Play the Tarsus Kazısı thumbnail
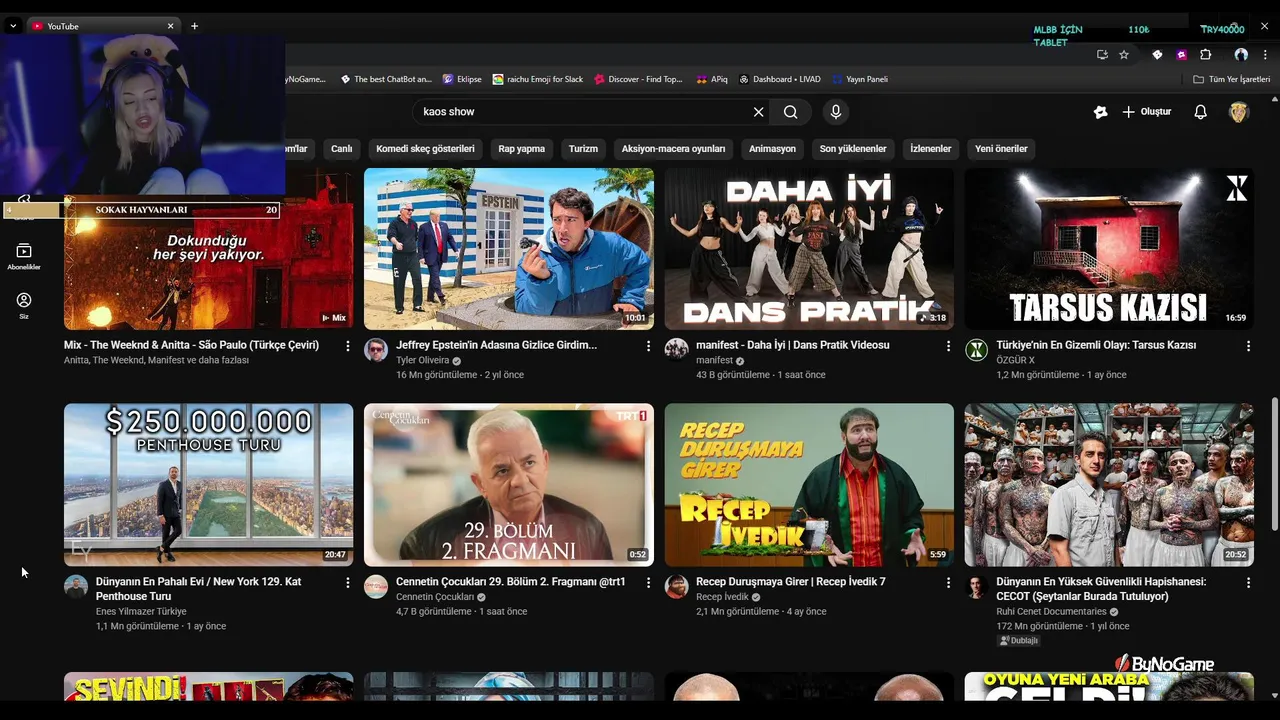Viewport: 1280px width, 720px height. [1109, 248]
